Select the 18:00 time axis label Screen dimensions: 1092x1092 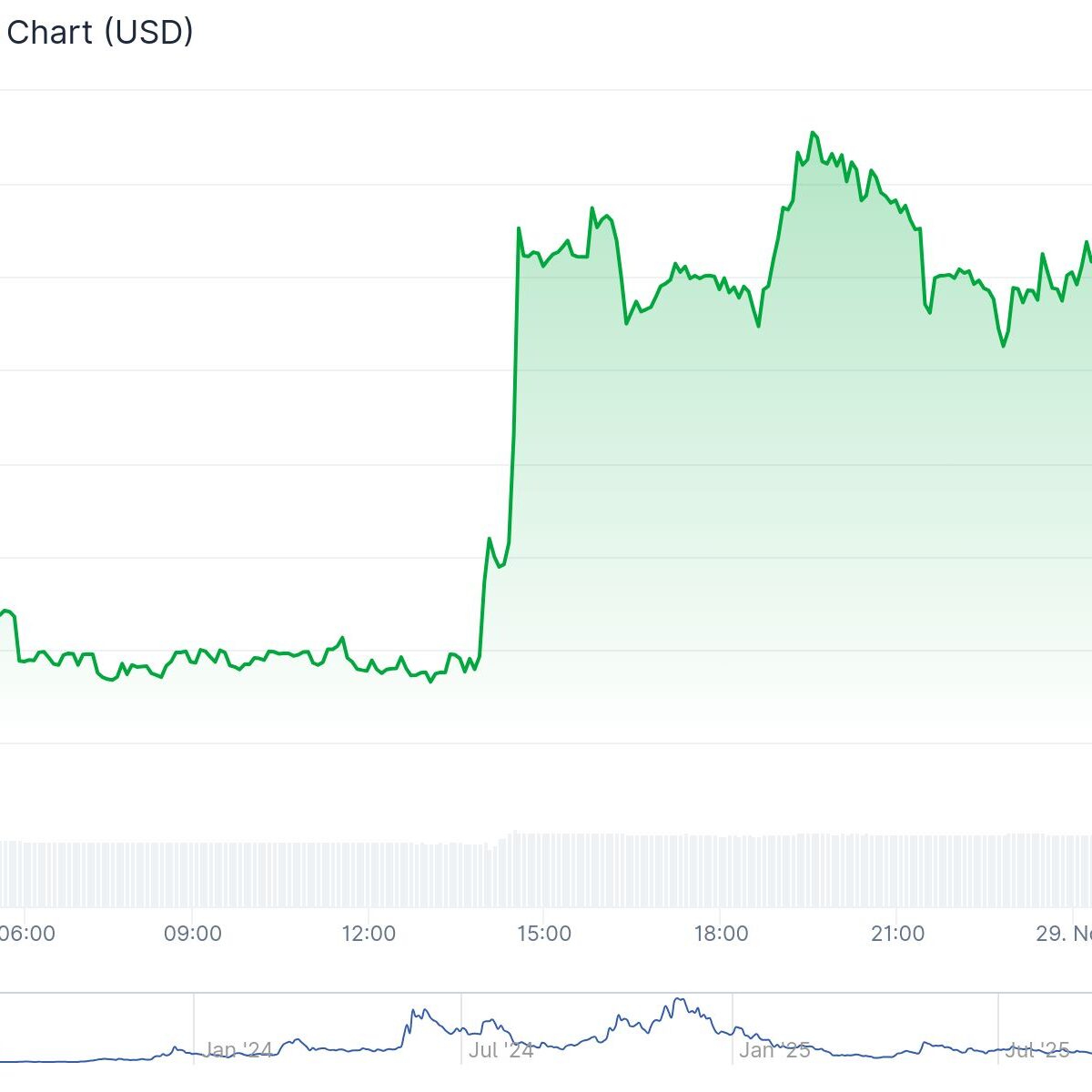(721, 934)
